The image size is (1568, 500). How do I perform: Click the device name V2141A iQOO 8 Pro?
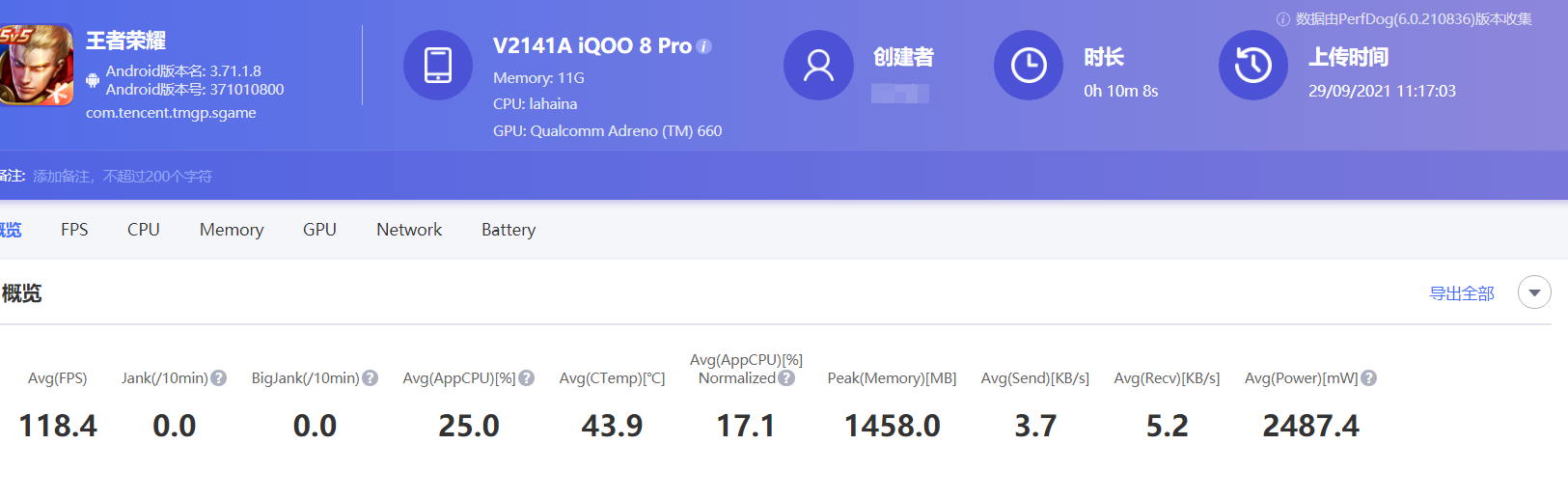click(592, 46)
